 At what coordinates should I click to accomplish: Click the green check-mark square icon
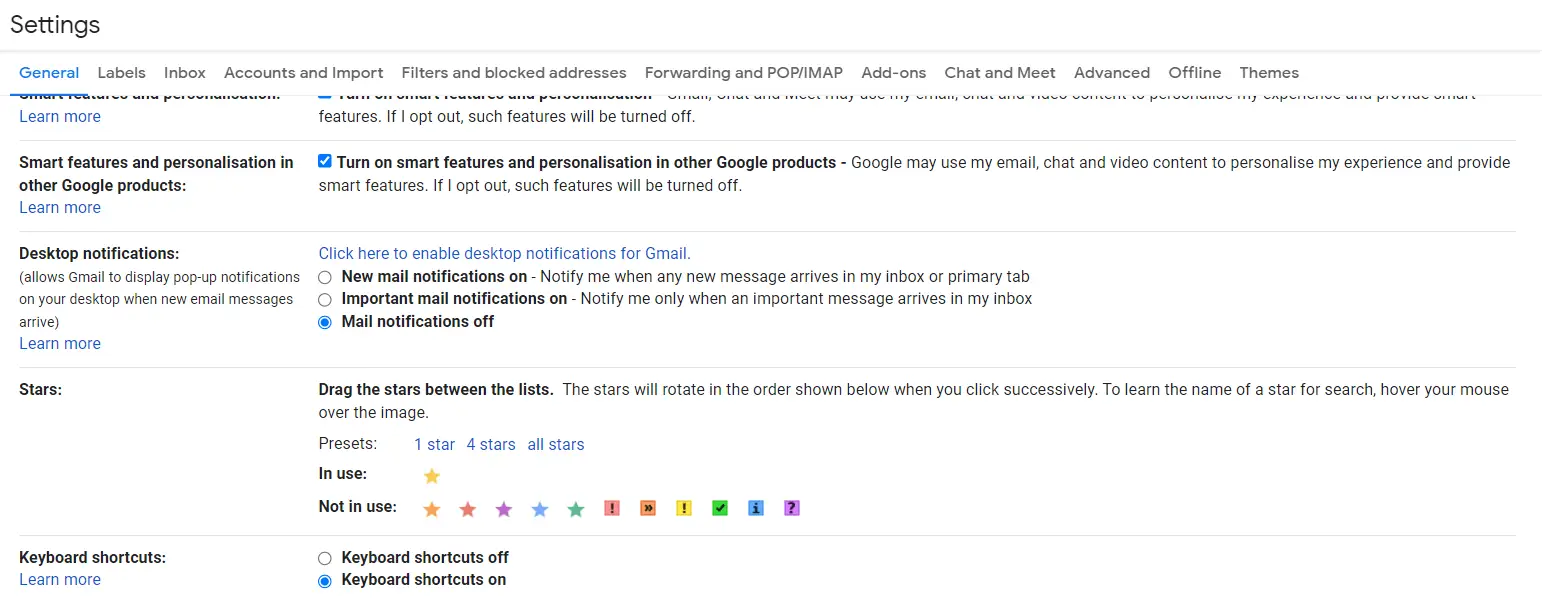click(719, 508)
